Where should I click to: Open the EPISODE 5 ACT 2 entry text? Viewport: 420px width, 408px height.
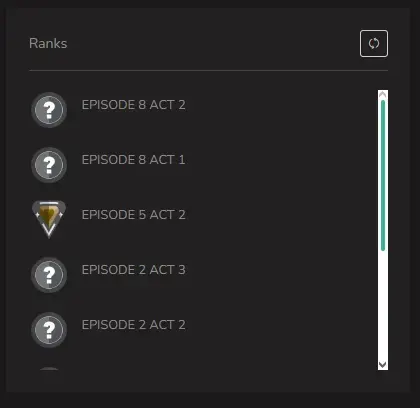133,215
